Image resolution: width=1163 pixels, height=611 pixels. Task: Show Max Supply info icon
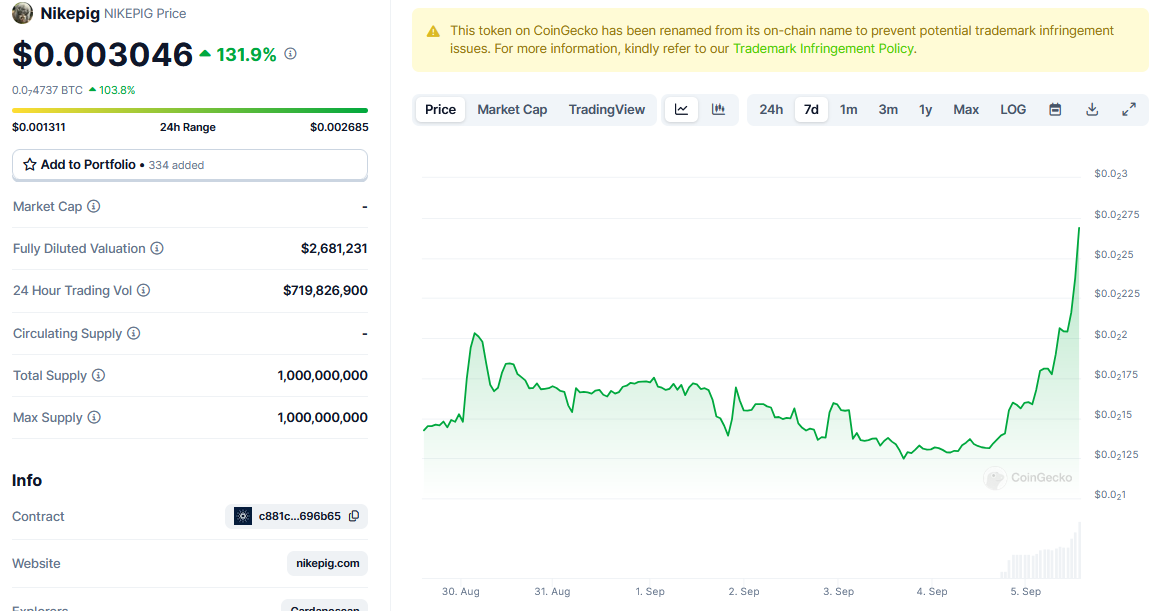[94, 417]
